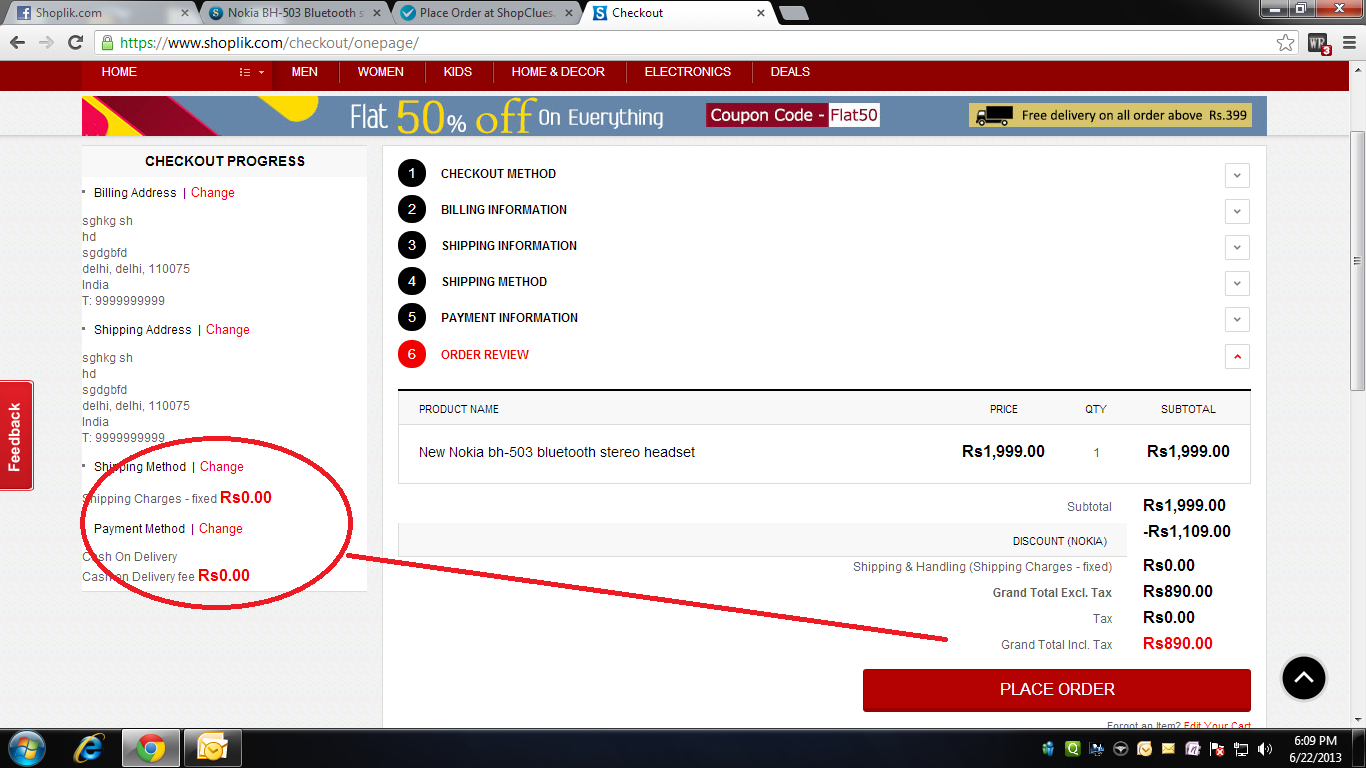Bookmark this page with the star icon
1366x768 pixels.
(1286, 43)
